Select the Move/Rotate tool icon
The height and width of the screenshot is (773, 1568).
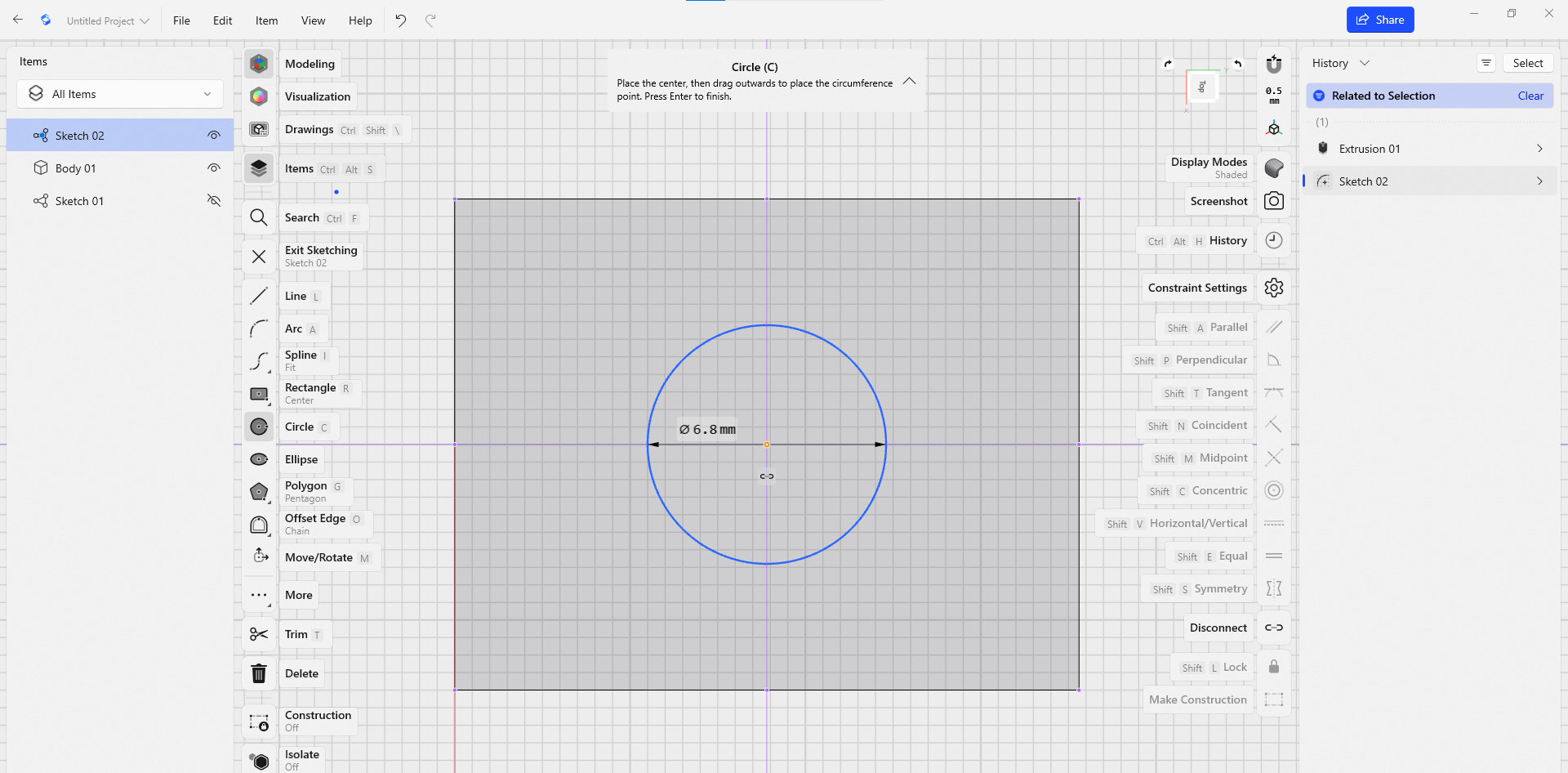[259, 557]
